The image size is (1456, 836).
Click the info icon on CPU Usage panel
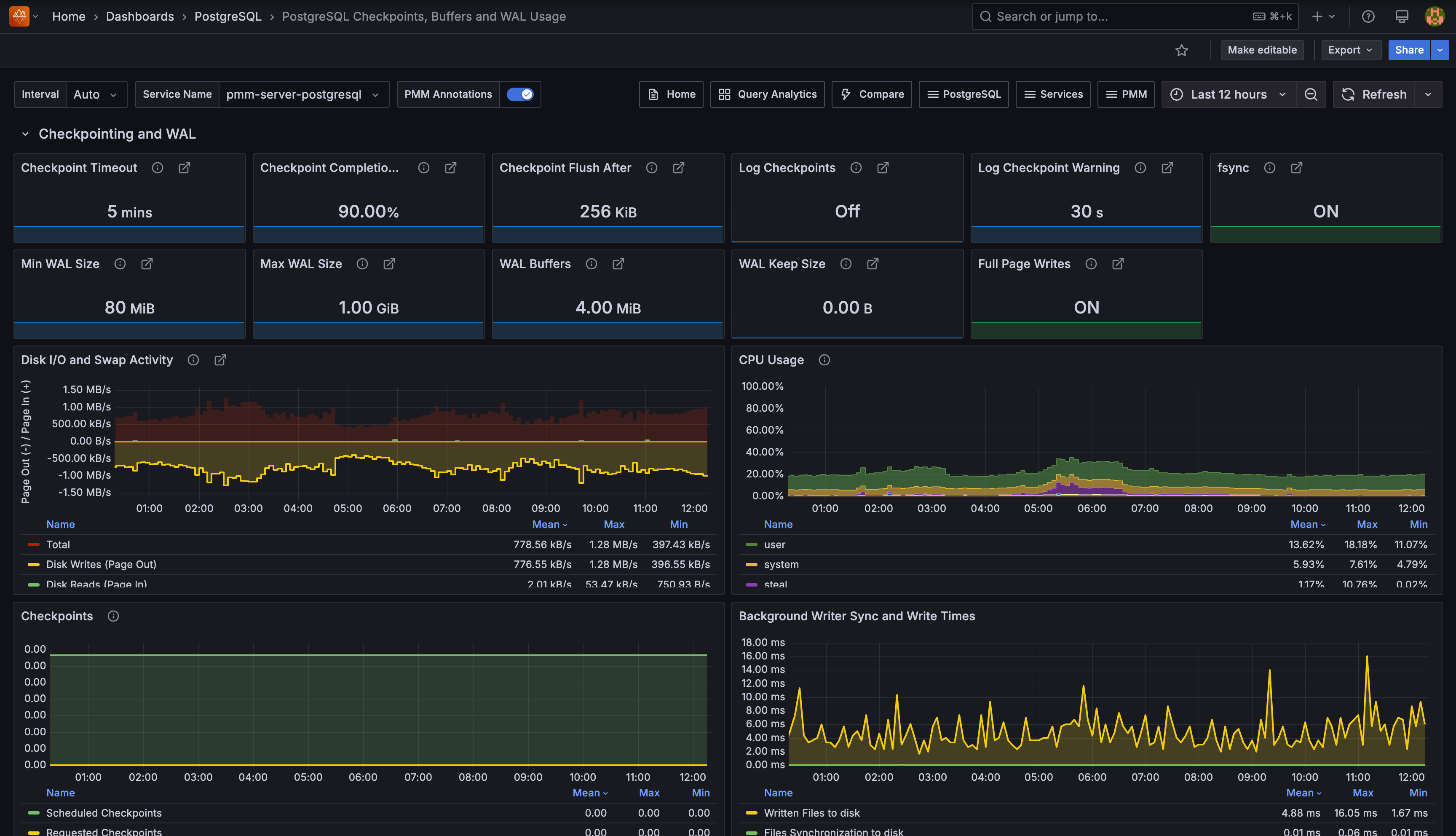tap(824, 360)
